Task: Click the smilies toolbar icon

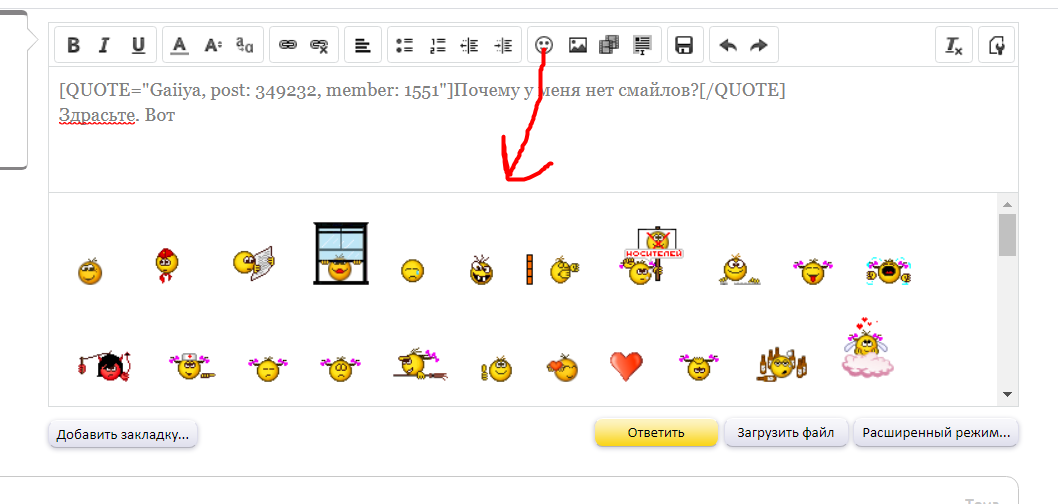Action: pos(544,45)
